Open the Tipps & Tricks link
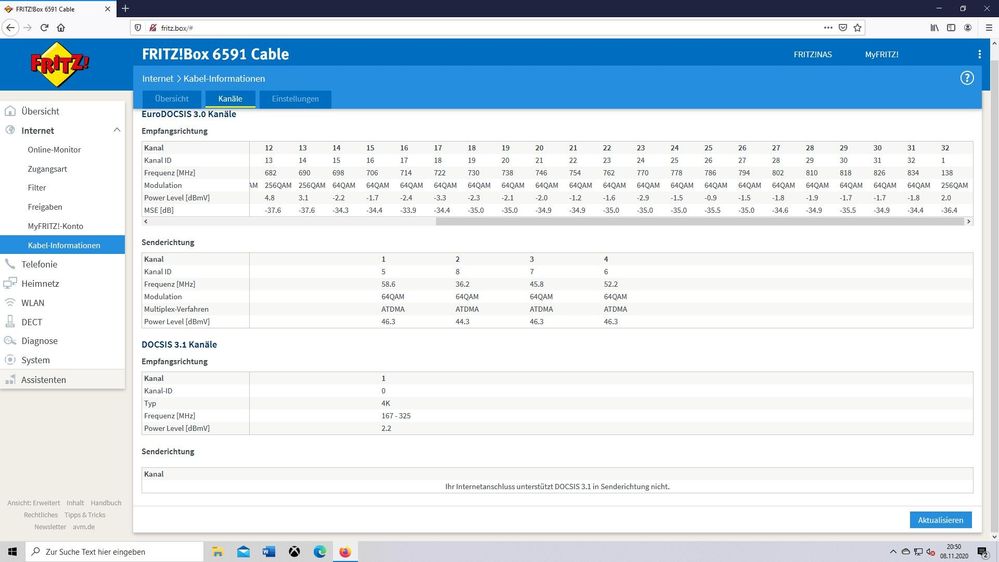The width and height of the screenshot is (999, 562). coord(85,515)
